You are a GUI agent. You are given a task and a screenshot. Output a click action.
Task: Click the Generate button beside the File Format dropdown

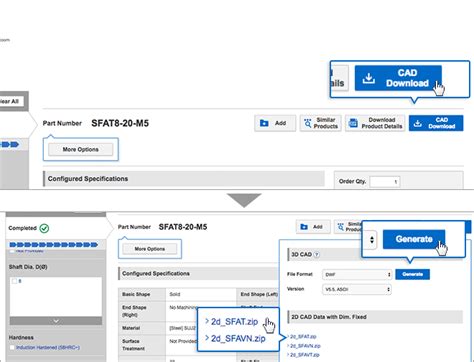(412, 274)
